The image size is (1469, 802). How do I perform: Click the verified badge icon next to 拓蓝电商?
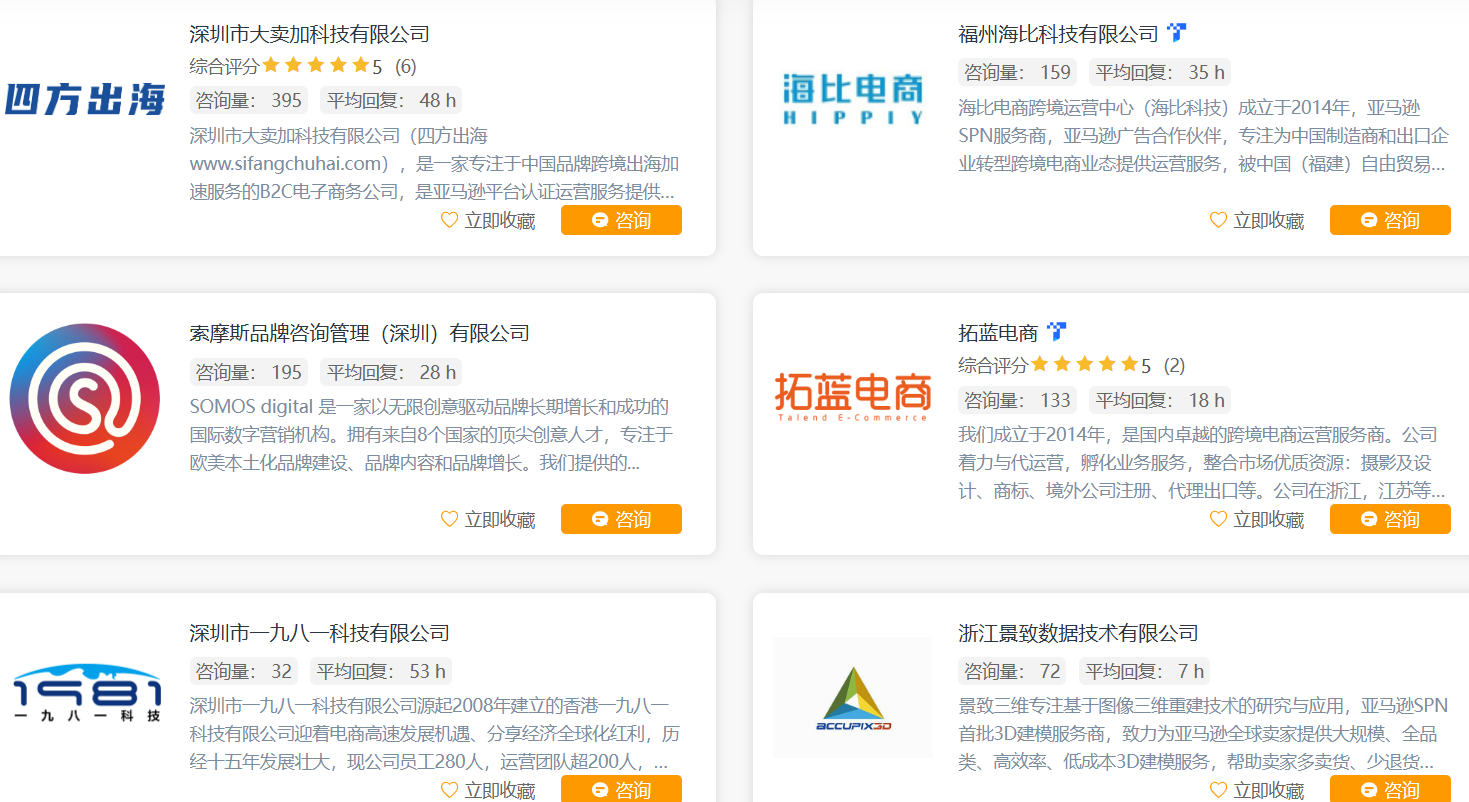tap(1056, 332)
